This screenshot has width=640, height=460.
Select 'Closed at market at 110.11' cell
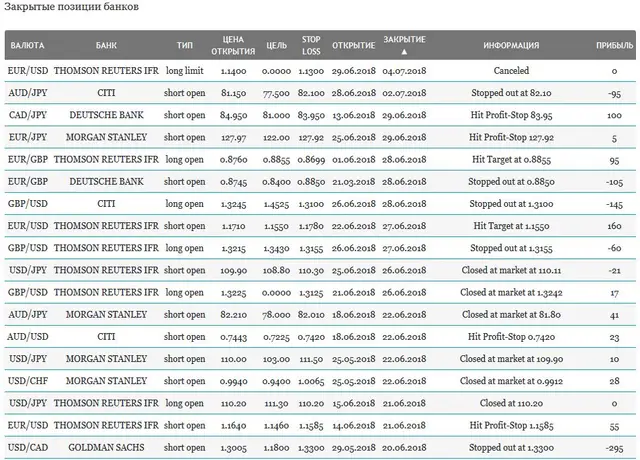click(511, 270)
